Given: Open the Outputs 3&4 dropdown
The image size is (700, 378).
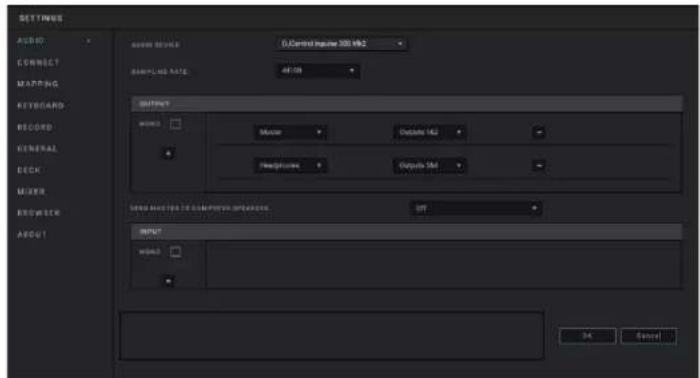Looking at the screenshot, I should click(x=430, y=166).
